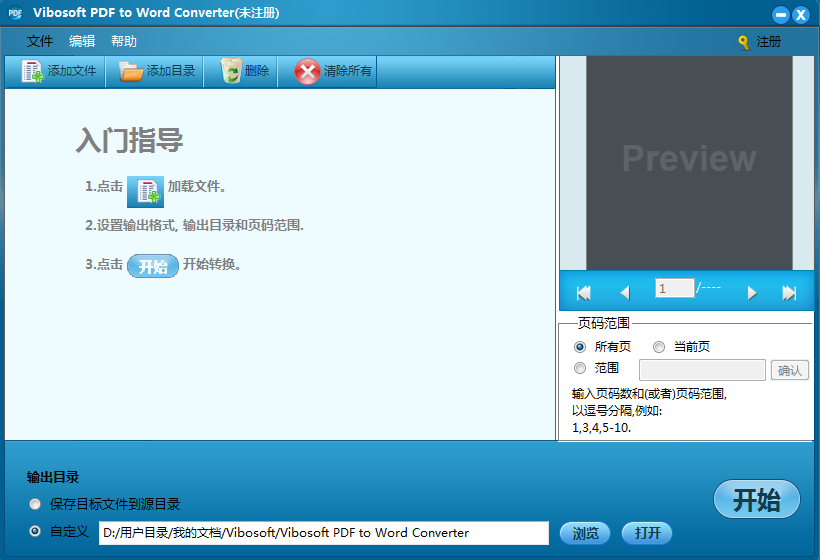Image resolution: width=820 pixels, height=560 pixels.
Task: Minimize the converter window
Action: (781, 15)
